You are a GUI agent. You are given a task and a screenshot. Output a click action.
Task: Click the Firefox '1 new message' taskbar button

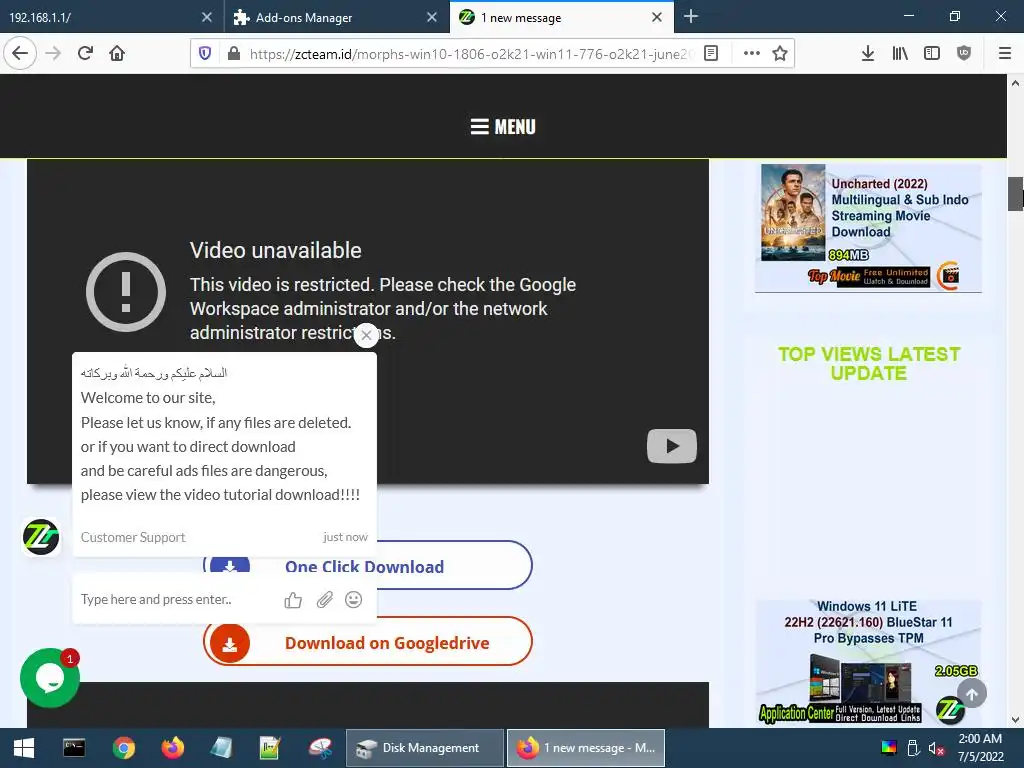[x=586, y=748]
